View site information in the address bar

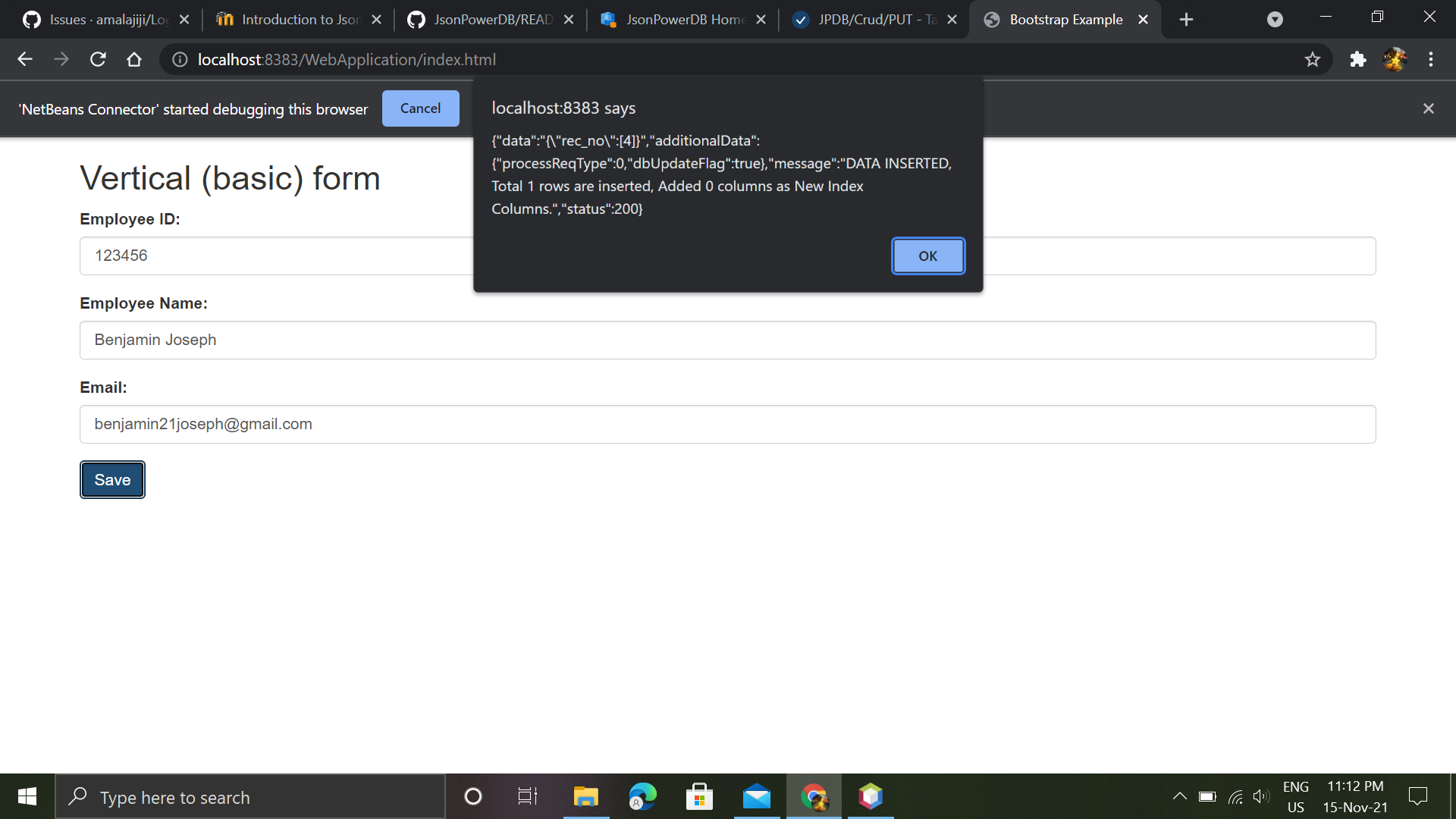179,59
